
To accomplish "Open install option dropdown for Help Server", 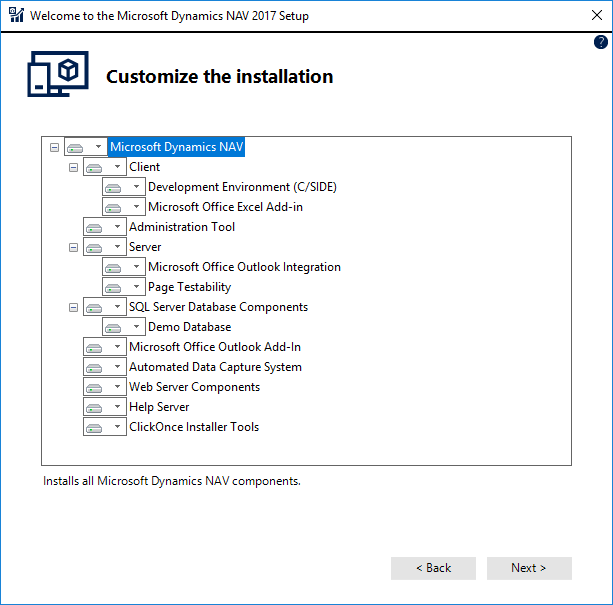I will point(104,407).
